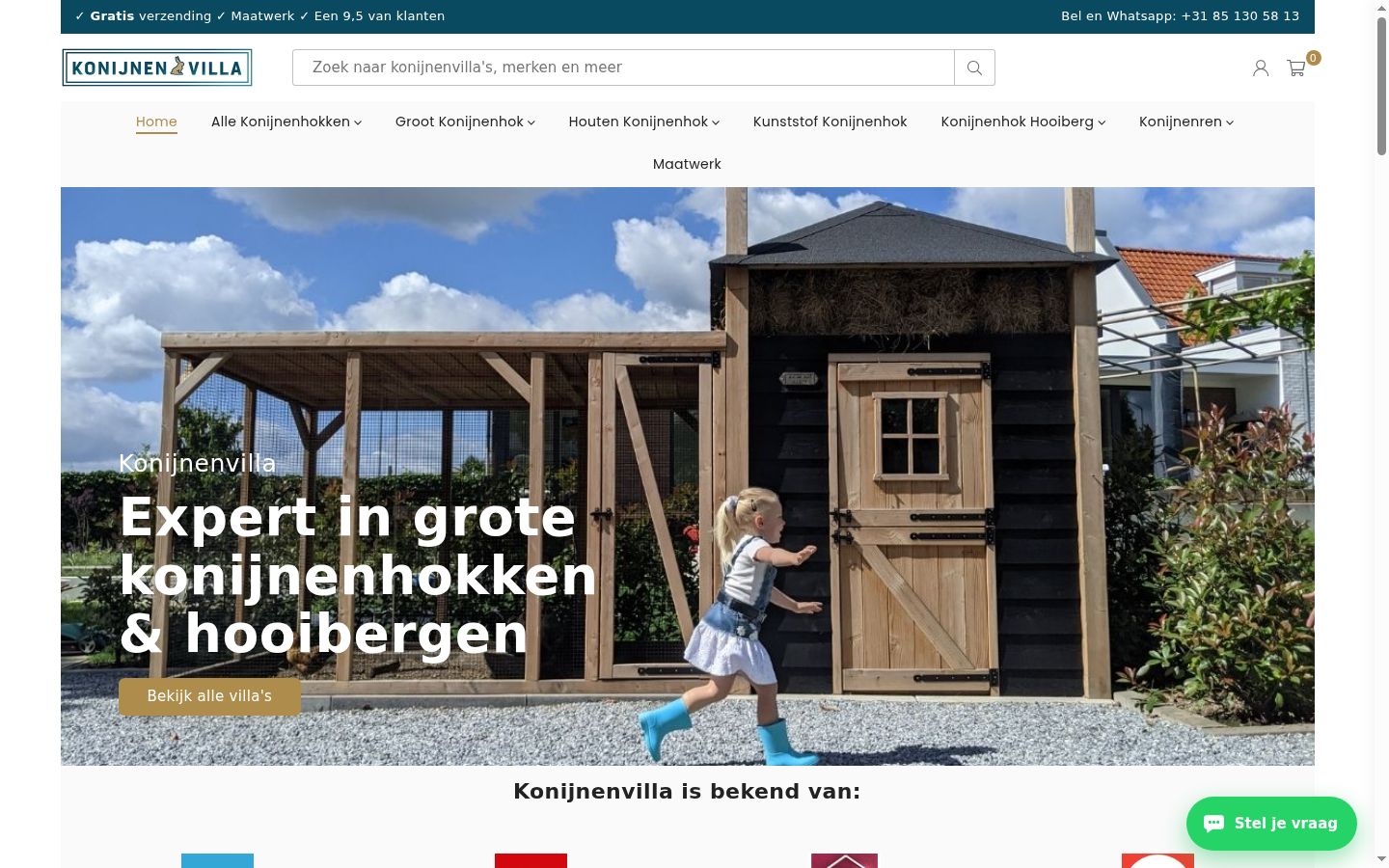Go to the Home menu item
This screenshot has height=868, width=1389.
(x=156, y=122)
